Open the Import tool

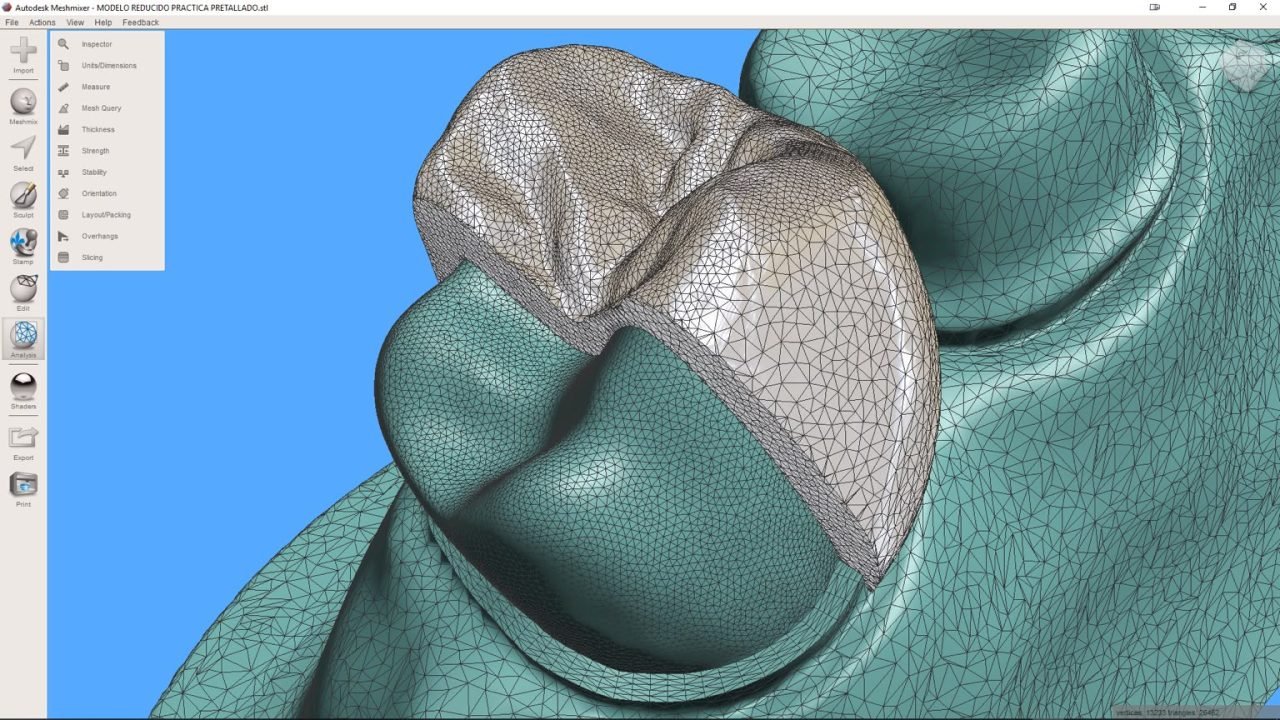click(x=23, y=54)
